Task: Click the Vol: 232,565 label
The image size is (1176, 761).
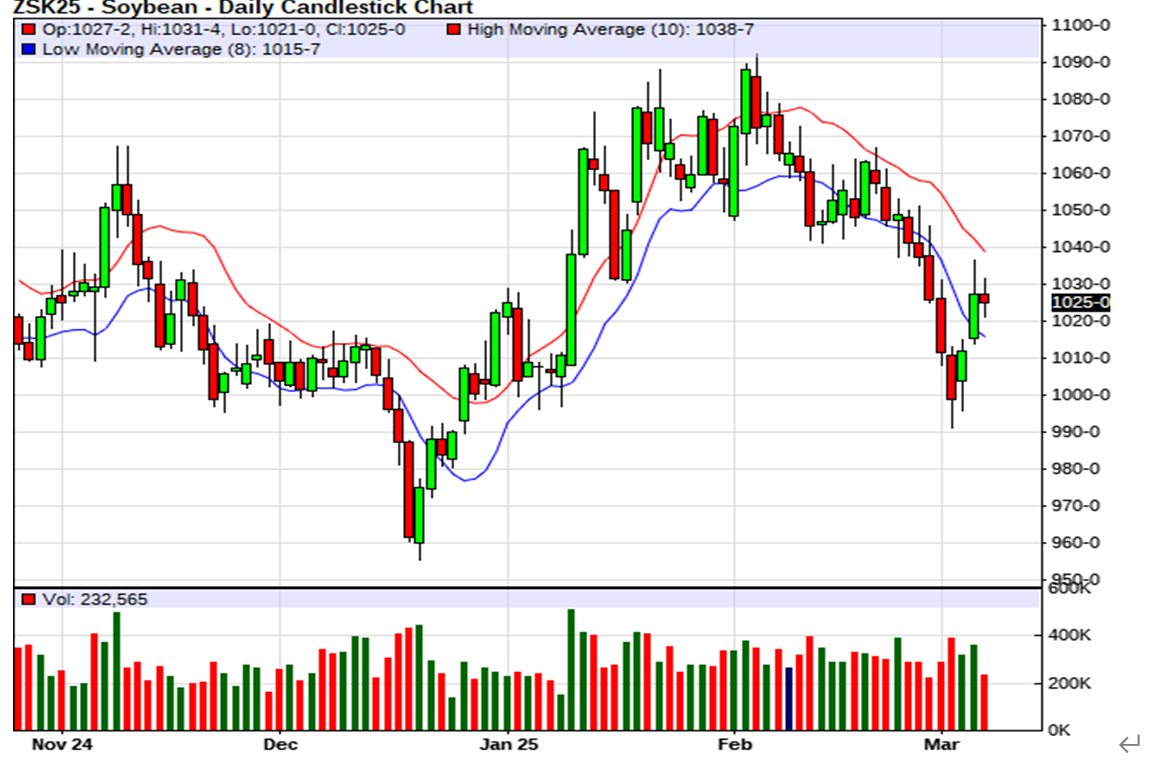Action: tap(89, 599)
